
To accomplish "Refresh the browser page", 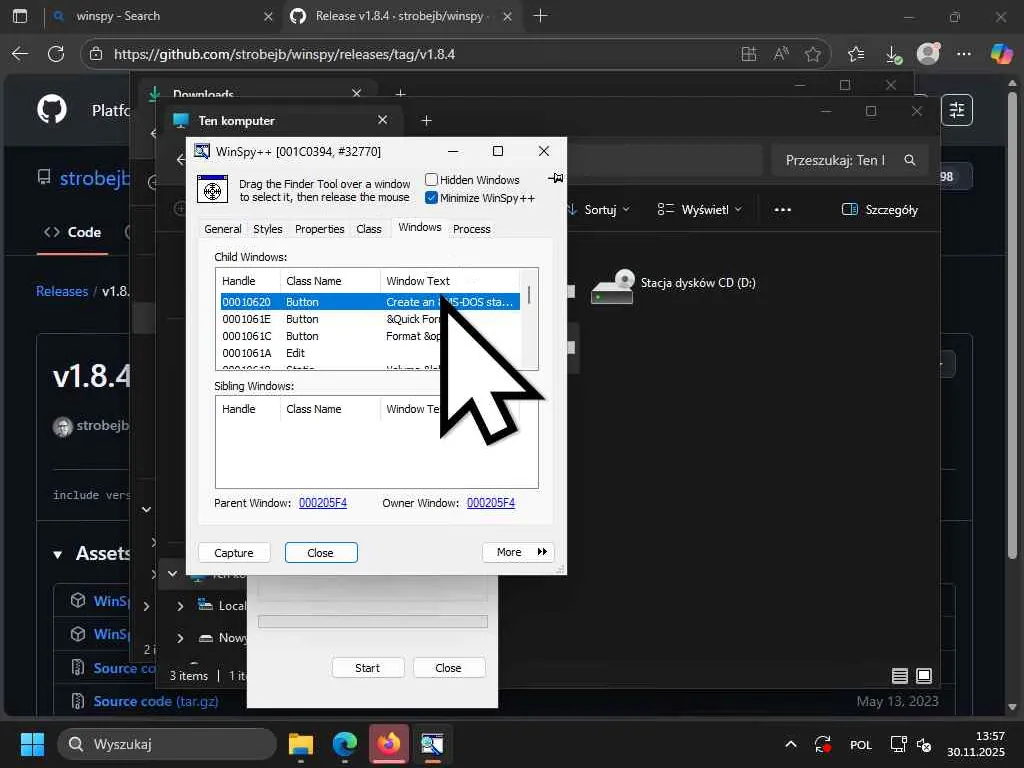I will pyautogui.click(x=56, y=54).
